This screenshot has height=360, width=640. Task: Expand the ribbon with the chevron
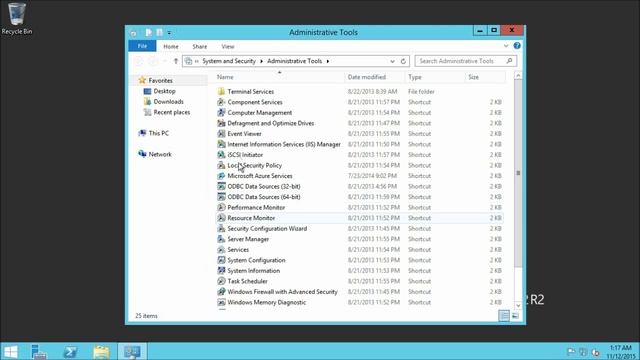[x=506, y=46]
